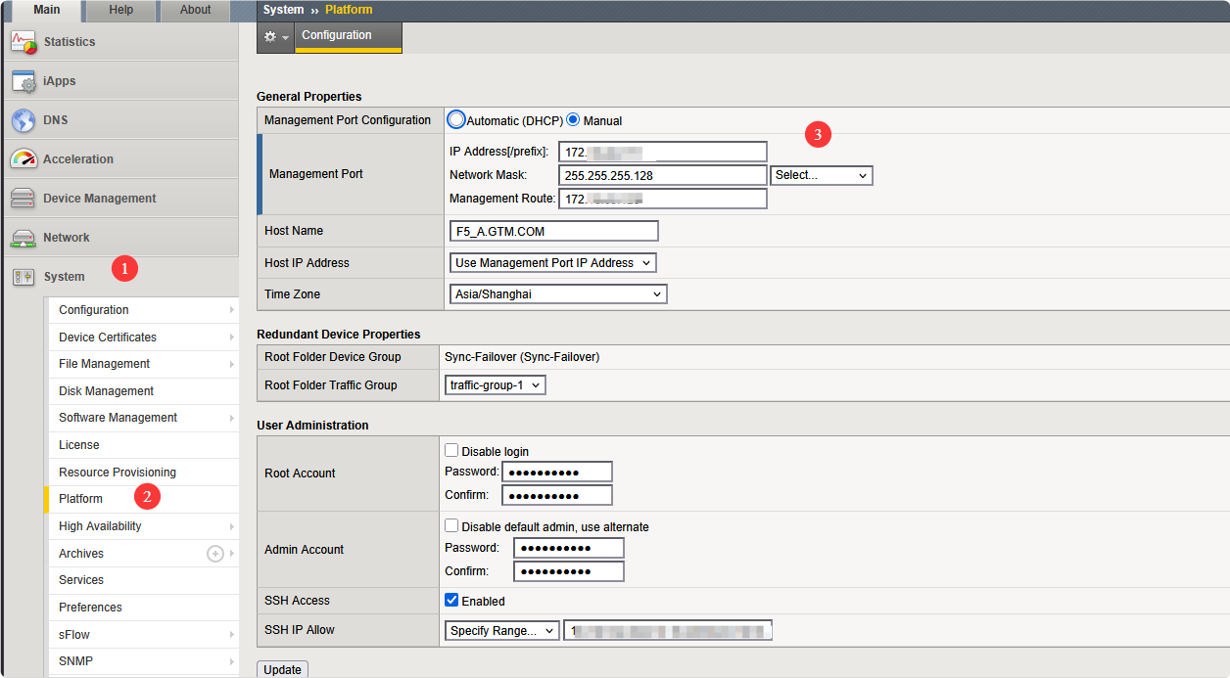
Task: Open the DNS globe icon
Action: coord(23,120)
